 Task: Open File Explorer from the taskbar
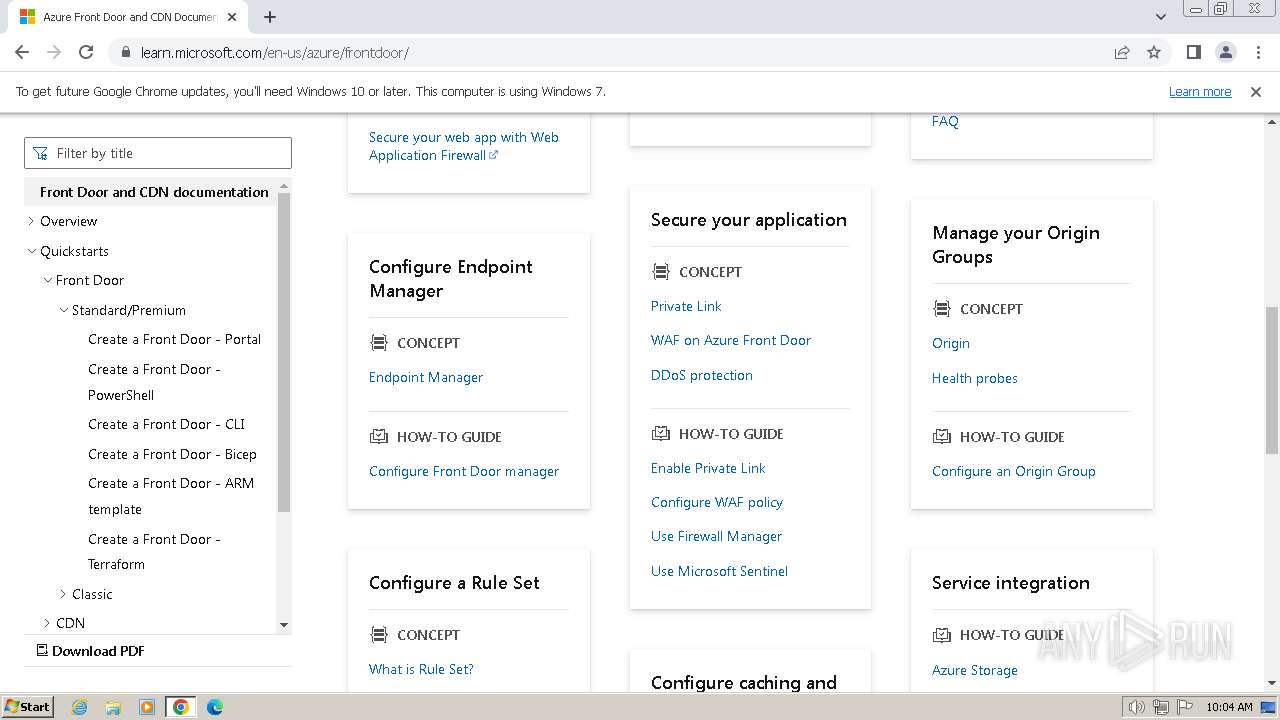tap(113, 707)
